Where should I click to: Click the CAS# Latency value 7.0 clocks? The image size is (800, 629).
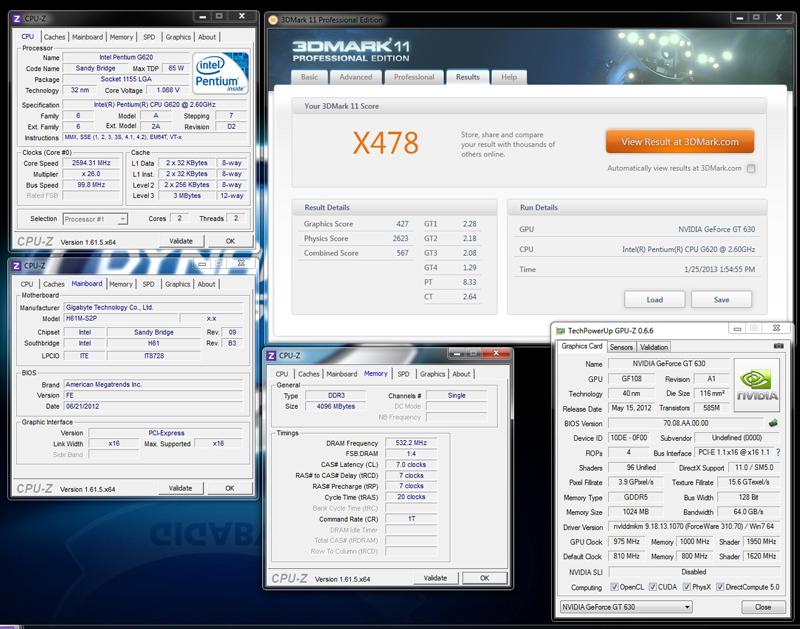(x=411, y=465)
